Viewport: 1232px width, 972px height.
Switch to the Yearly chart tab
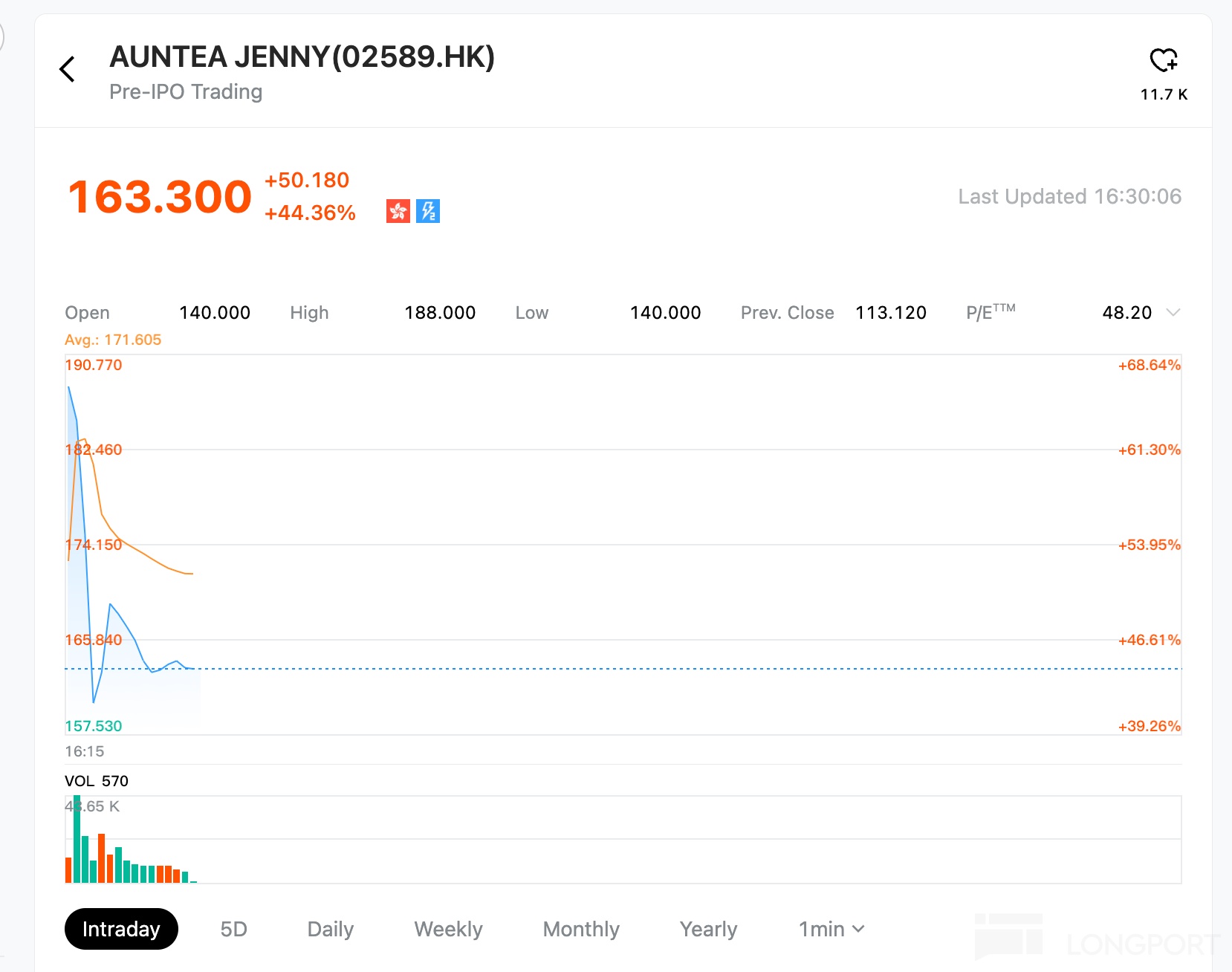(708, 929)
